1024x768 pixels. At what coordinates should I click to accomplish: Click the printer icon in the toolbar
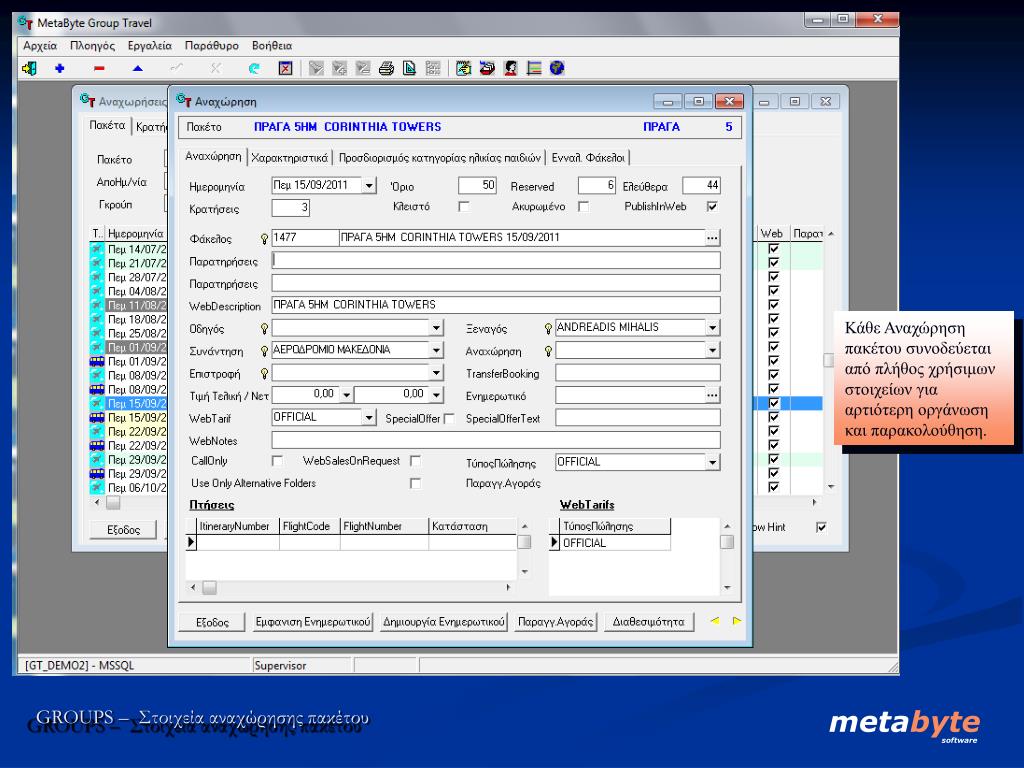tap(386, 69)
